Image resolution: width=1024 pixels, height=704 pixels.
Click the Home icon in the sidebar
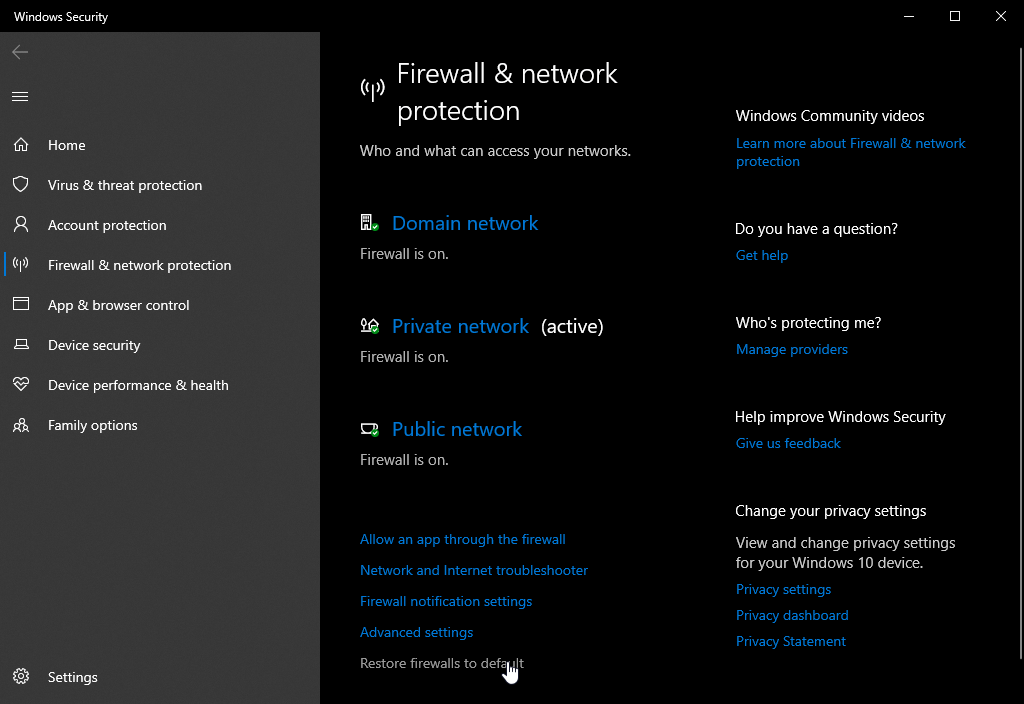21,145
